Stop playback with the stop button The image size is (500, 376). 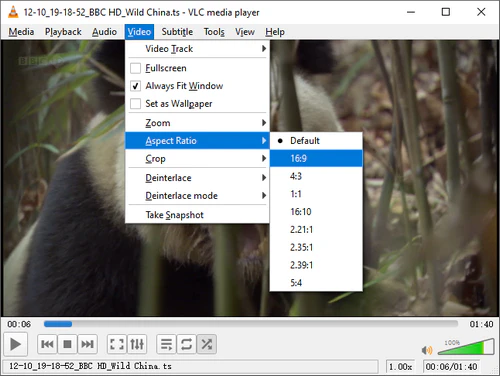click(x=67, y=344)
